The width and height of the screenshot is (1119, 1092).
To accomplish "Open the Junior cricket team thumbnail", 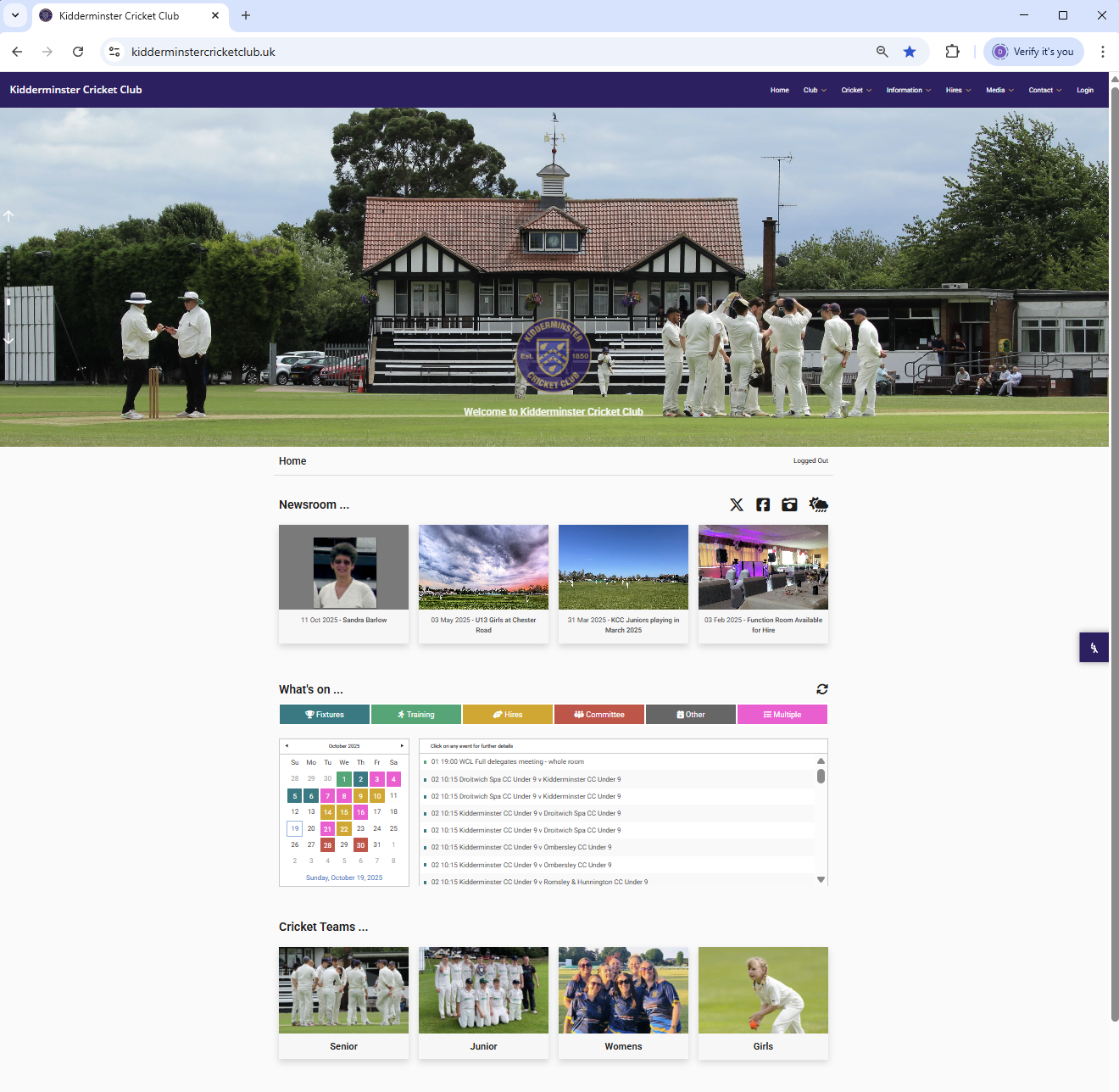I will click(x=483, y=990).
